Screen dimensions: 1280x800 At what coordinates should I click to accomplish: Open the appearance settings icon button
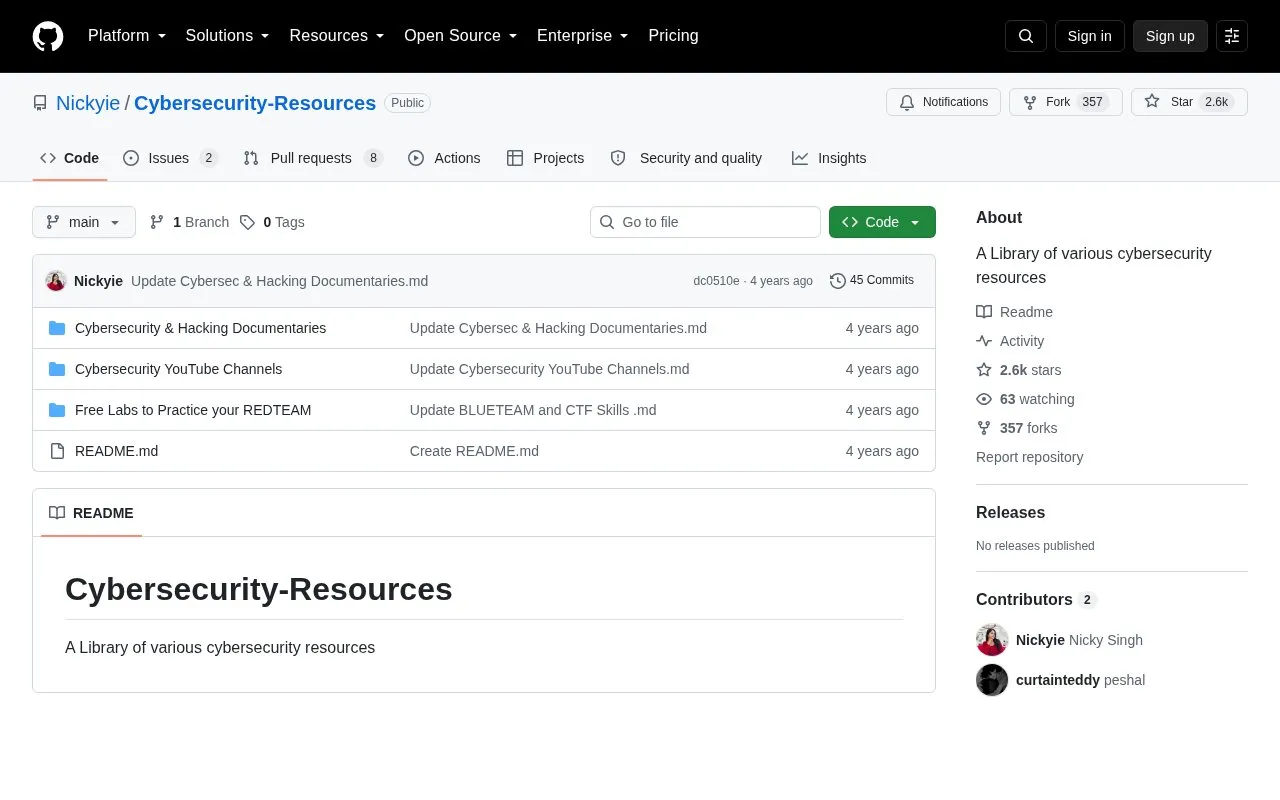pyautogui.click(x=1232, y=36)
